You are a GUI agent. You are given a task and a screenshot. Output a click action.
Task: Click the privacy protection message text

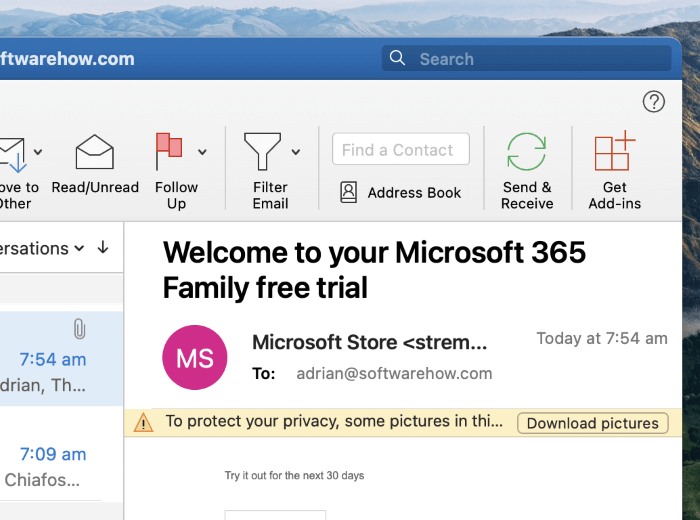334,421
